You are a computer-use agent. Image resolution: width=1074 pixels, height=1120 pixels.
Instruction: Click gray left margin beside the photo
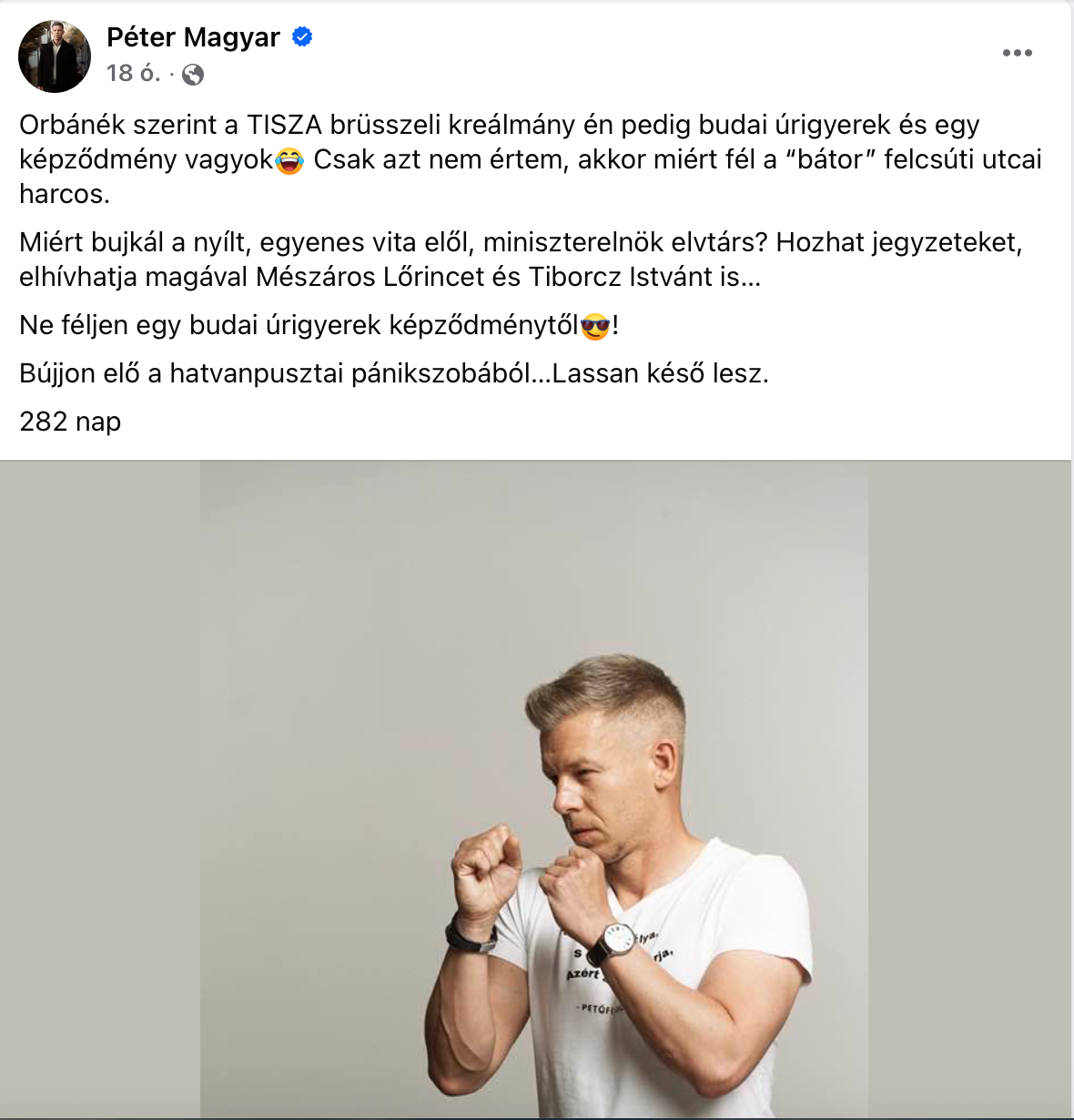coord(100,789)
